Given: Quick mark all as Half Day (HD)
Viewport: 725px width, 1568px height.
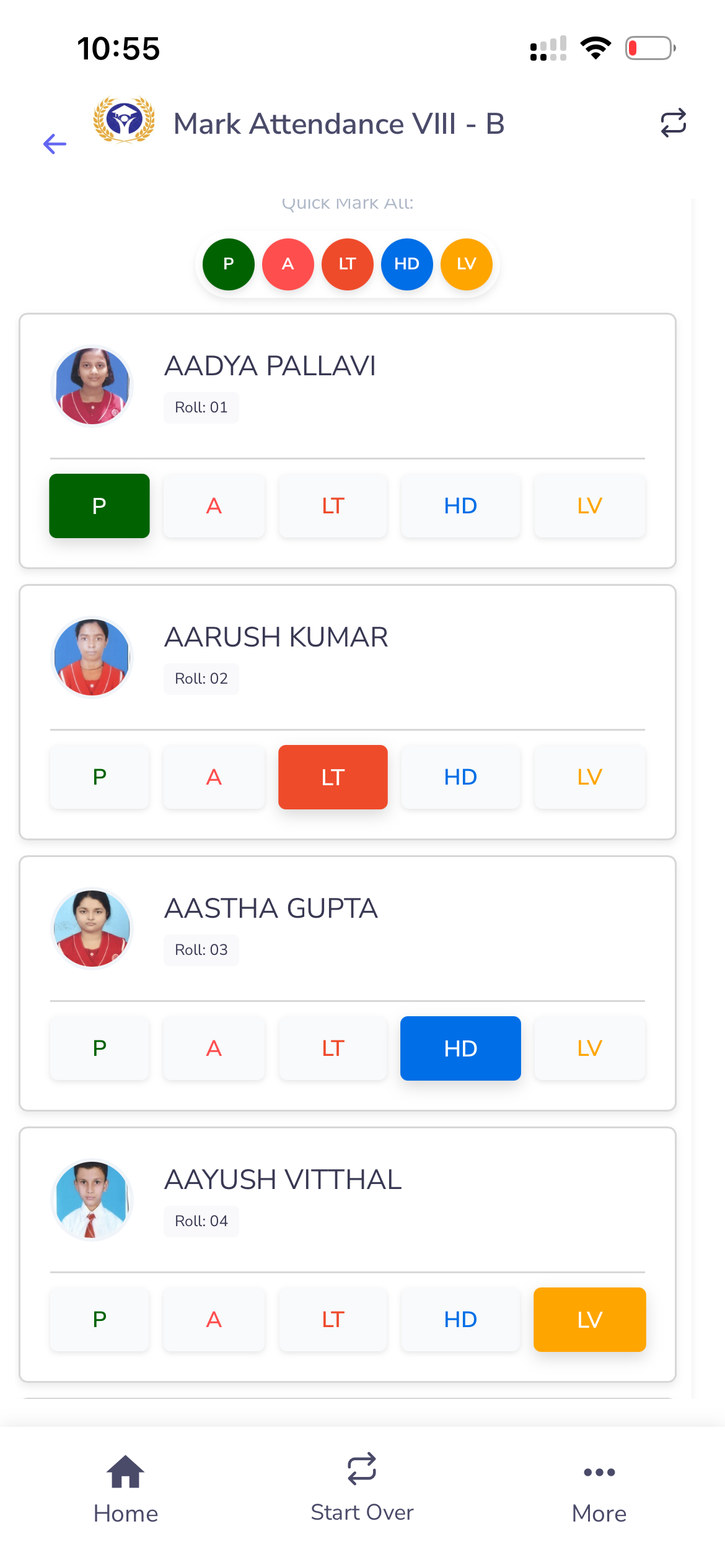Looking at the screenshot, I should [x=407, y=264].
